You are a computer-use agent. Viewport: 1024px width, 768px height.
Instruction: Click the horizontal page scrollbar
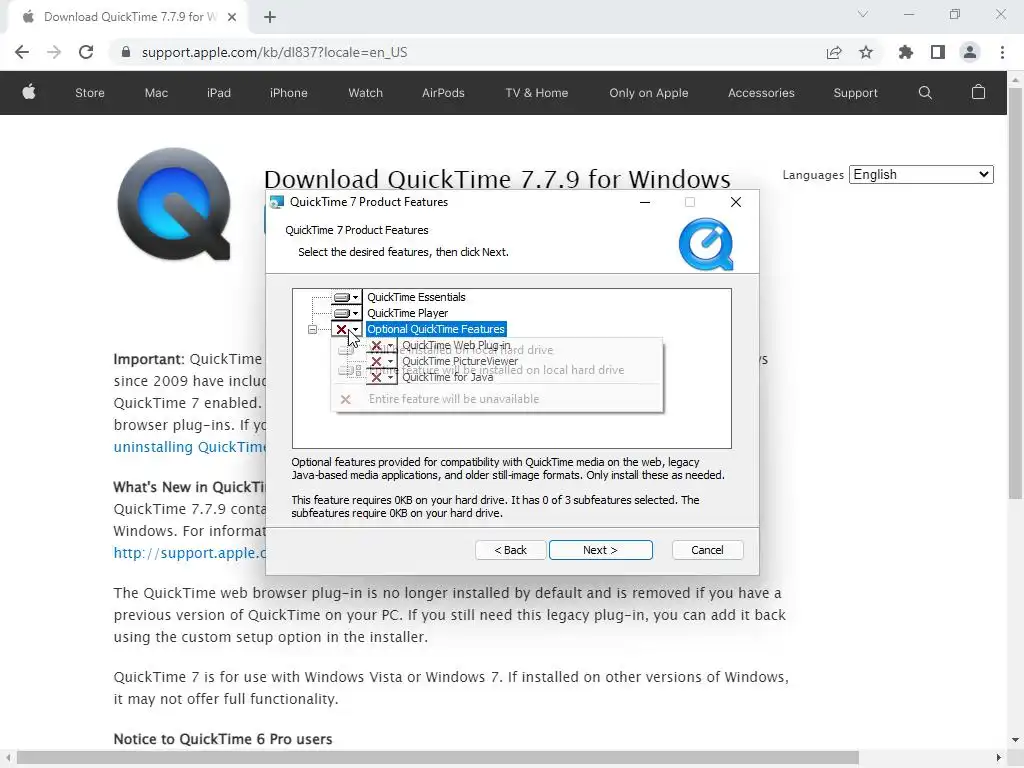pos(438,758)
